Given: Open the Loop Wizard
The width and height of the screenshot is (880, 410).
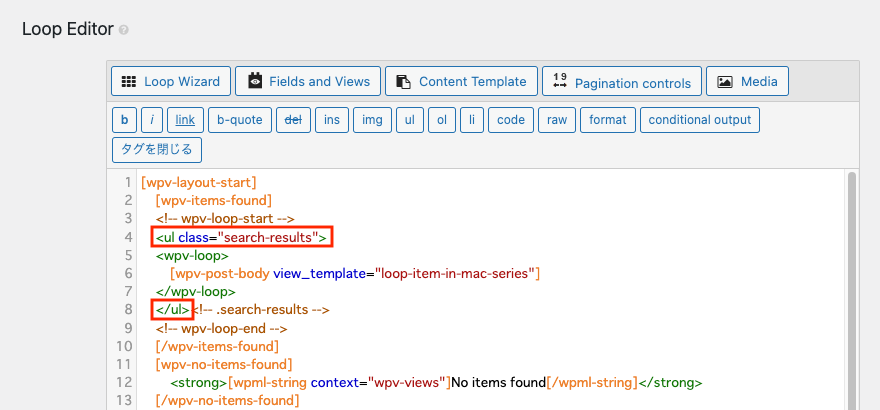Looking at the screenshot, I should tap(172, 82).
